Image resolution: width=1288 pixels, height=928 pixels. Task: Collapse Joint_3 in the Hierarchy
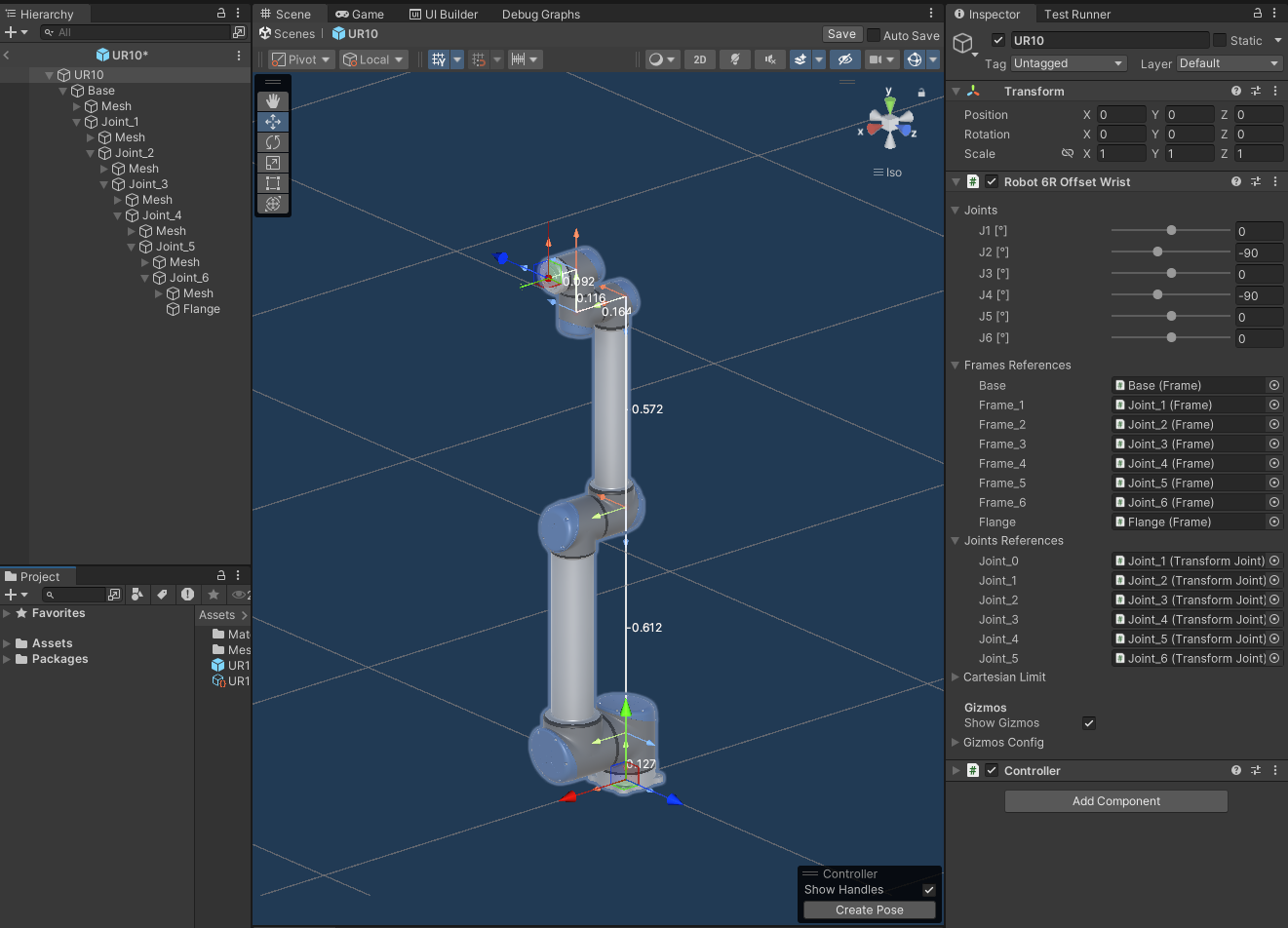104,184
